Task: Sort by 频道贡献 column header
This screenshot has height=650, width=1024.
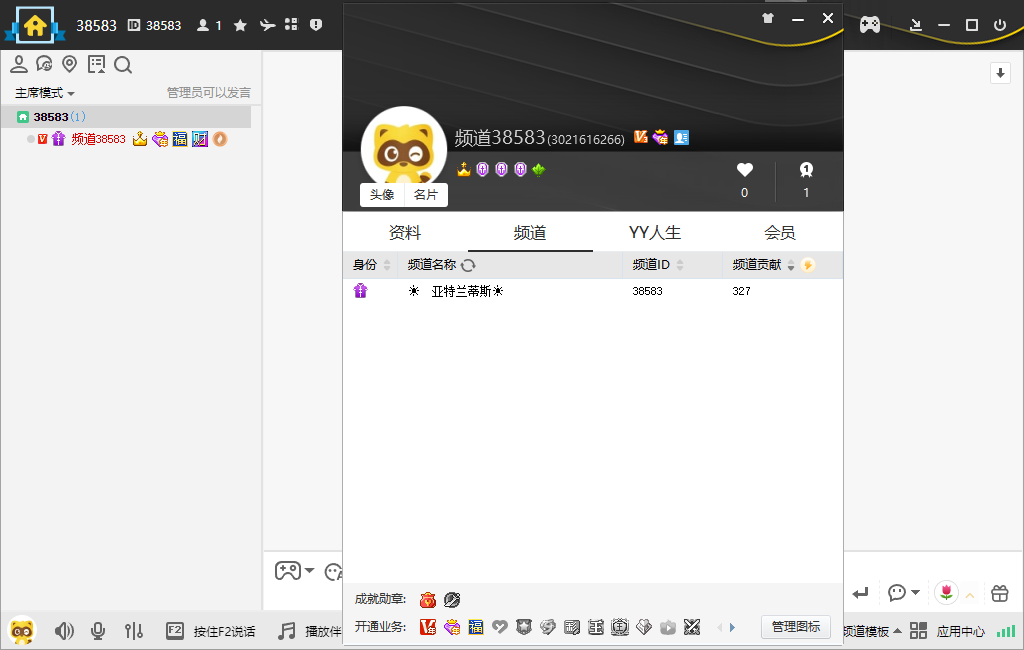Action: point(763,265)
